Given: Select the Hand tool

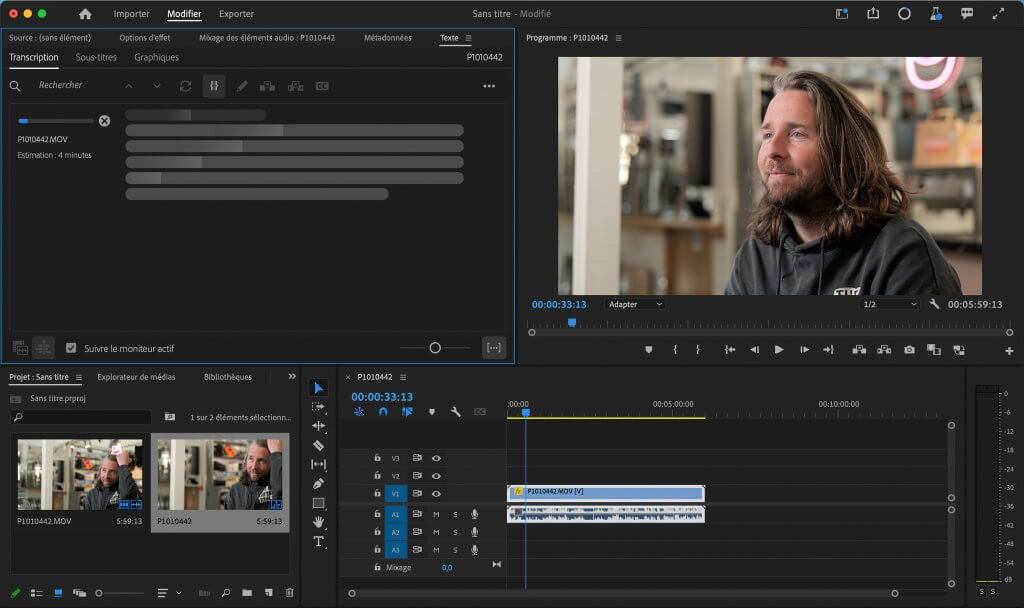Looking at the screenshot, I should coord(318,520).
